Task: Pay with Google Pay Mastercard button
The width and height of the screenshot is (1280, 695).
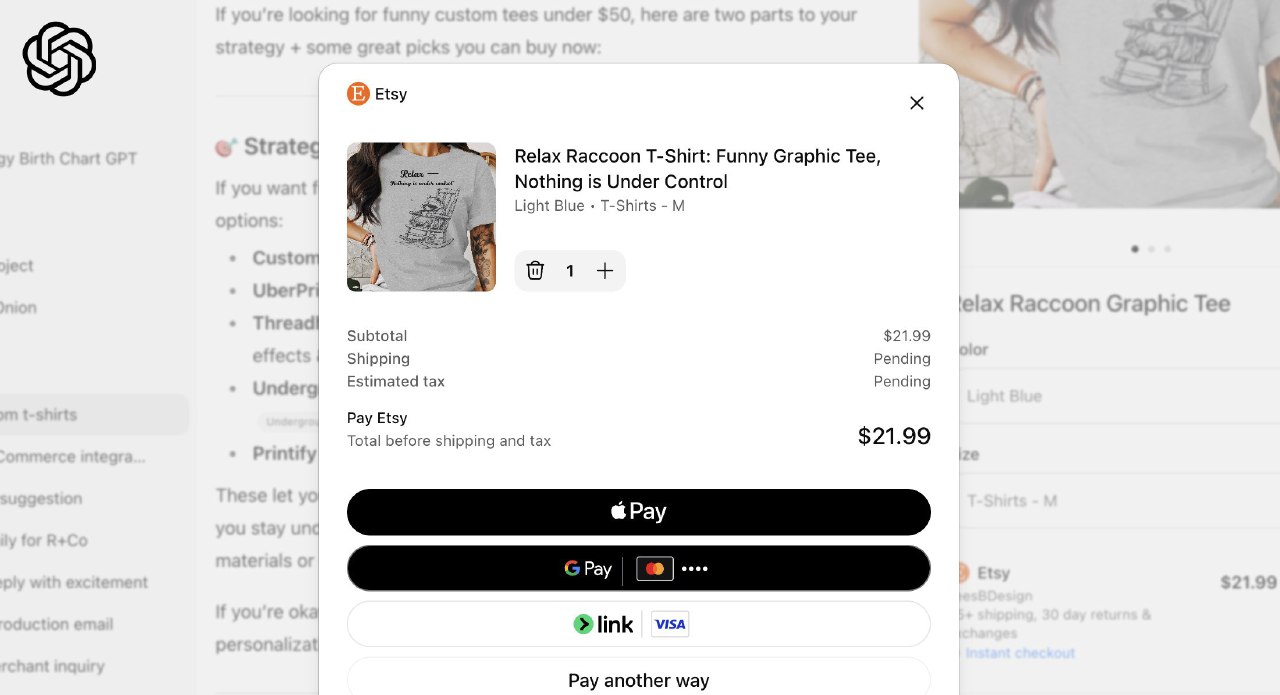Action: click(638, 568)
